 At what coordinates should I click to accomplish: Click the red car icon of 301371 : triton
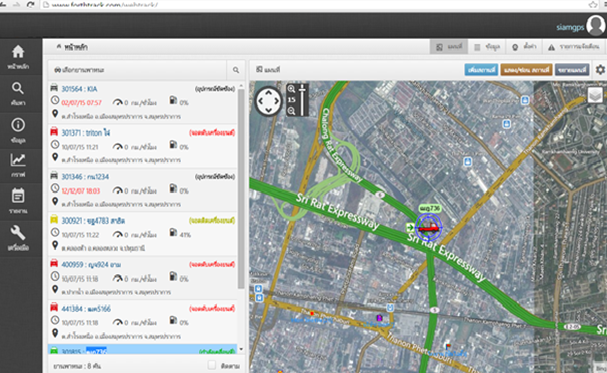[54, 132]
